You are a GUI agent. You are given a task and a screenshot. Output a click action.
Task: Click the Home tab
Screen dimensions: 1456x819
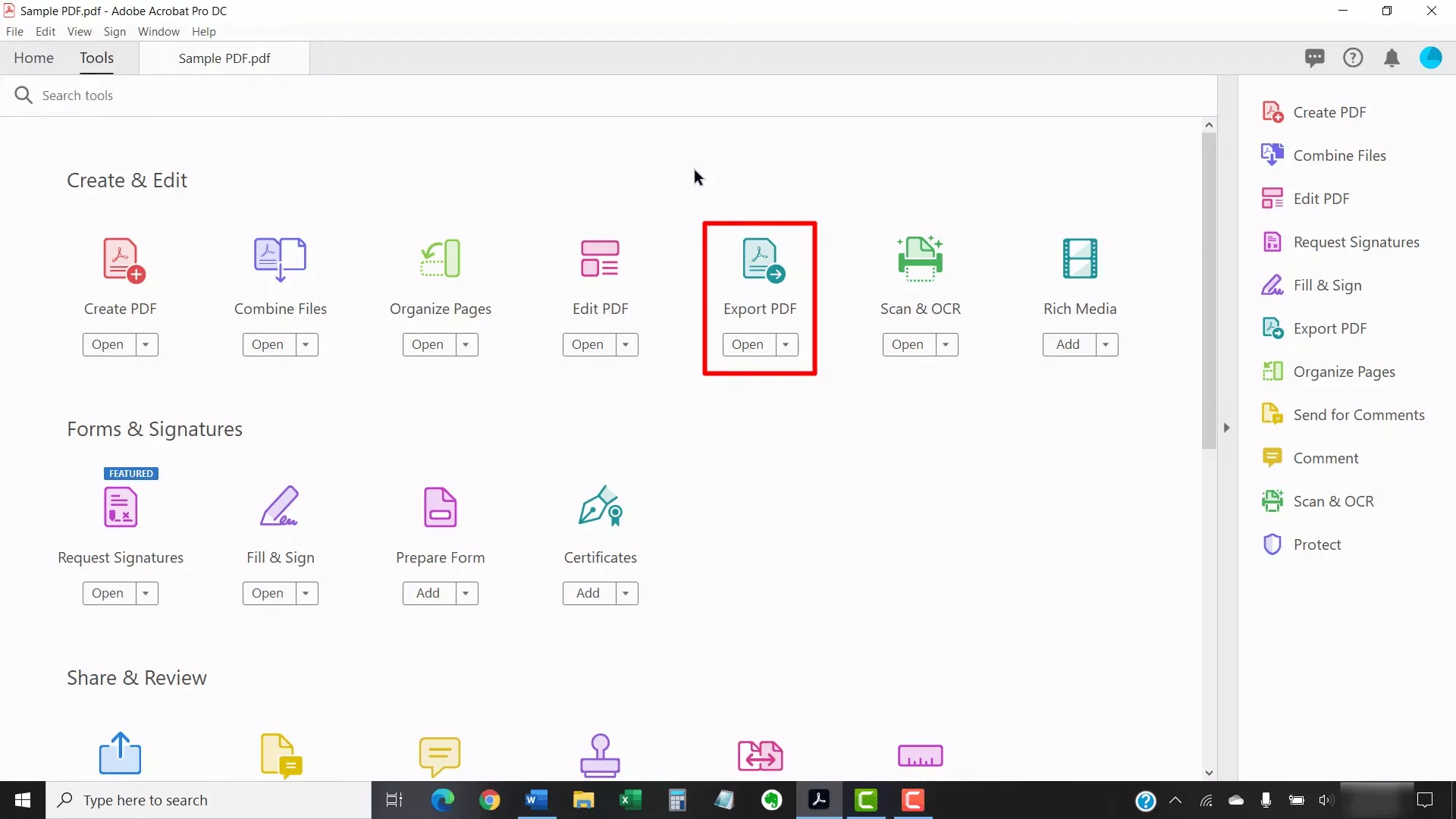[34, 58]
